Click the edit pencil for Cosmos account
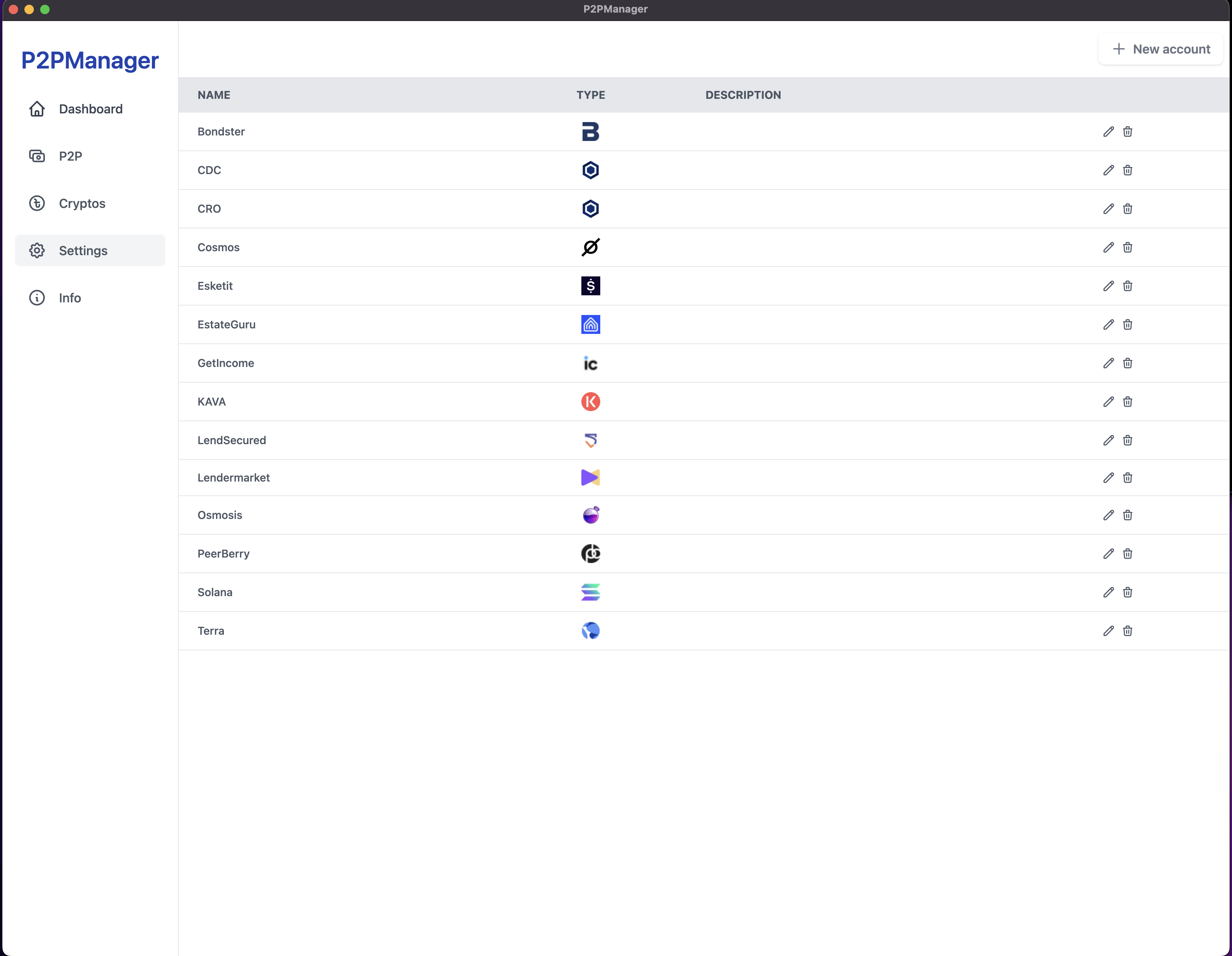Image resolution: width=1232 pixels, height=956 pixels. (1108, 247)
